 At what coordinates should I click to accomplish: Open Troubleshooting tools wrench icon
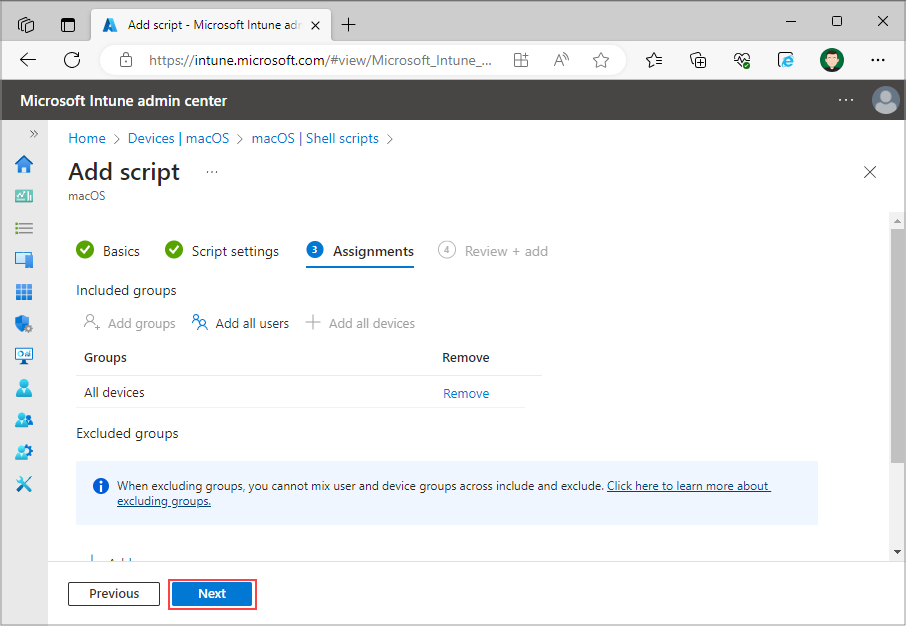(x=24, y=484)
